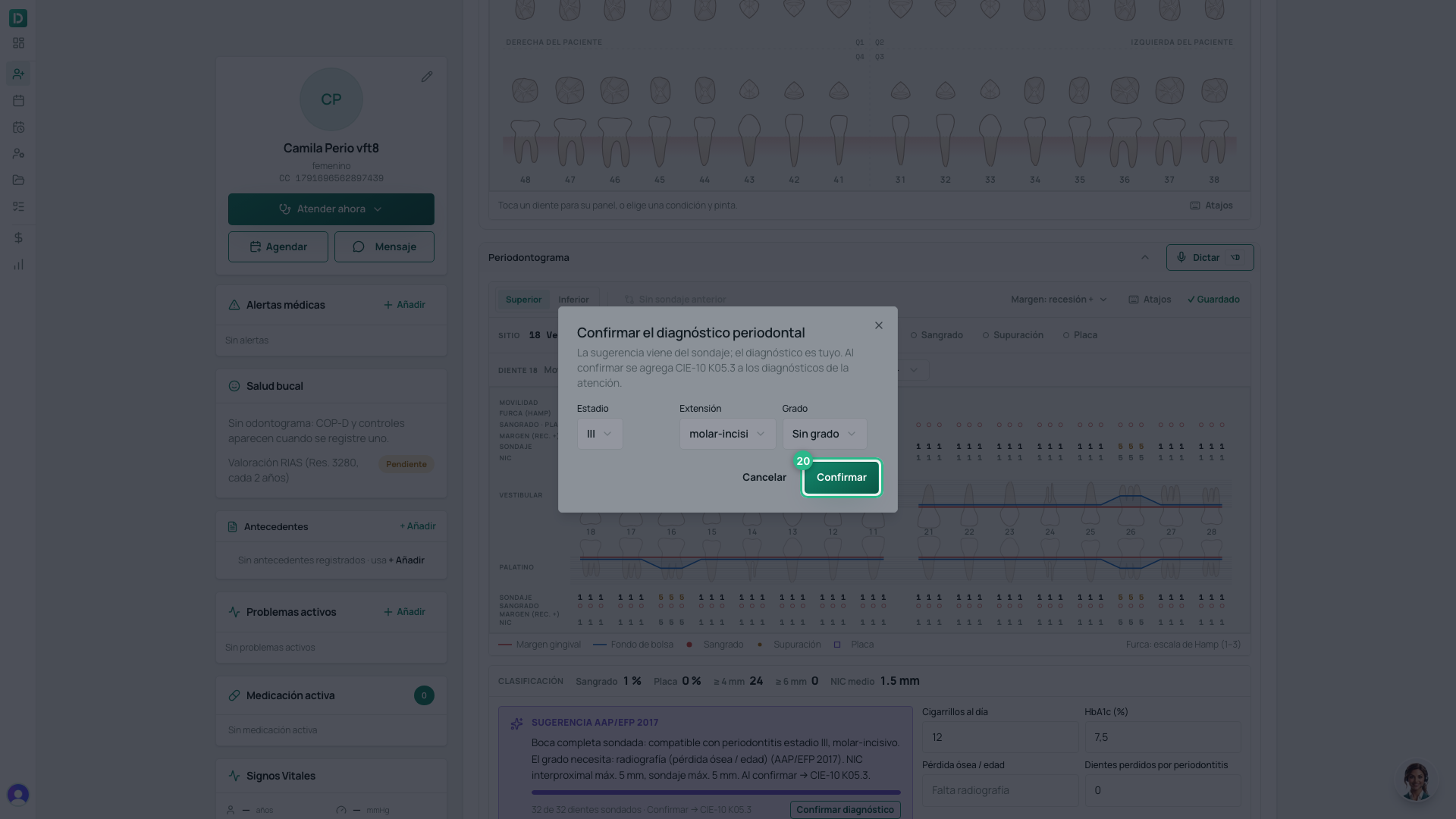Image resolution: width=1456 pixels, height=819 pixels.
Task: Open the calendar-clock icon in sidebar
Action: click(x=18, y=127)
